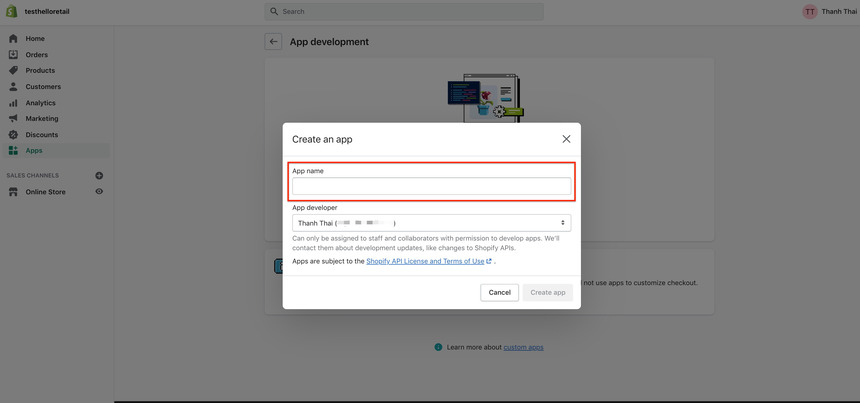Click the custom apps link
This screenshot has height=403, width=860.
point(523,347)
